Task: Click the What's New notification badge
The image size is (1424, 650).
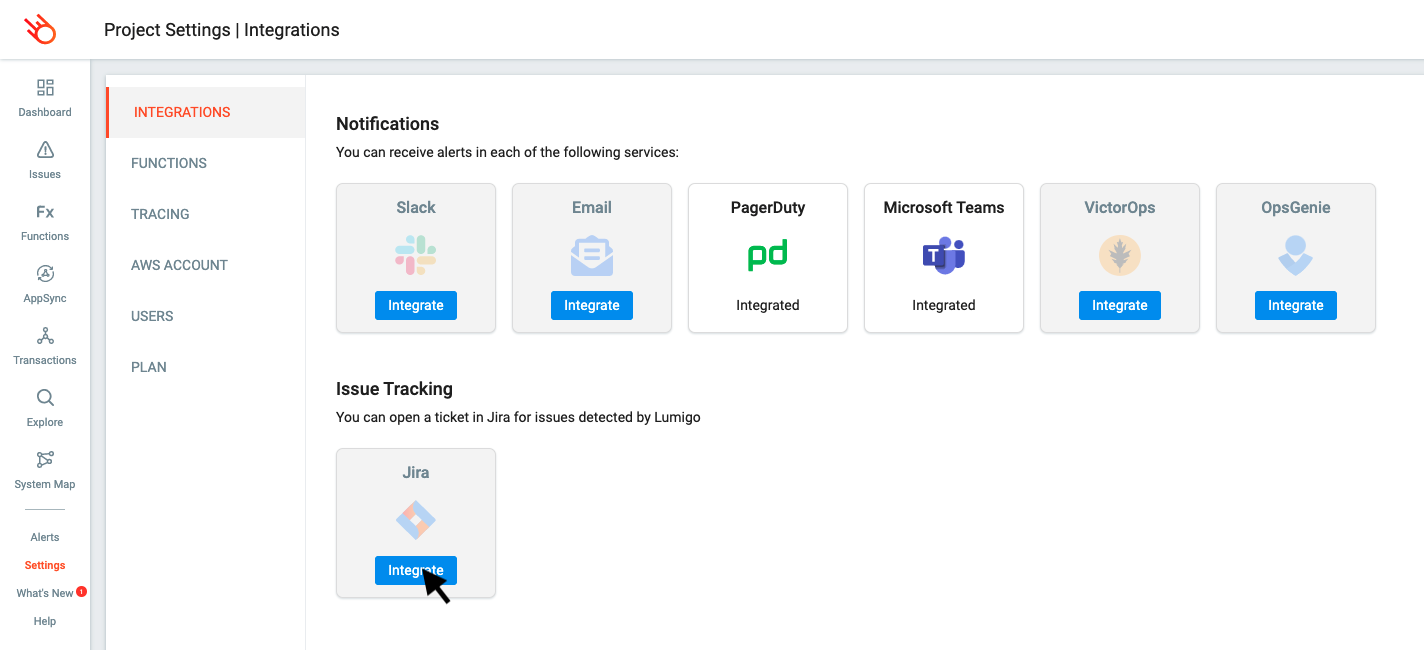Action: [82, 591]
